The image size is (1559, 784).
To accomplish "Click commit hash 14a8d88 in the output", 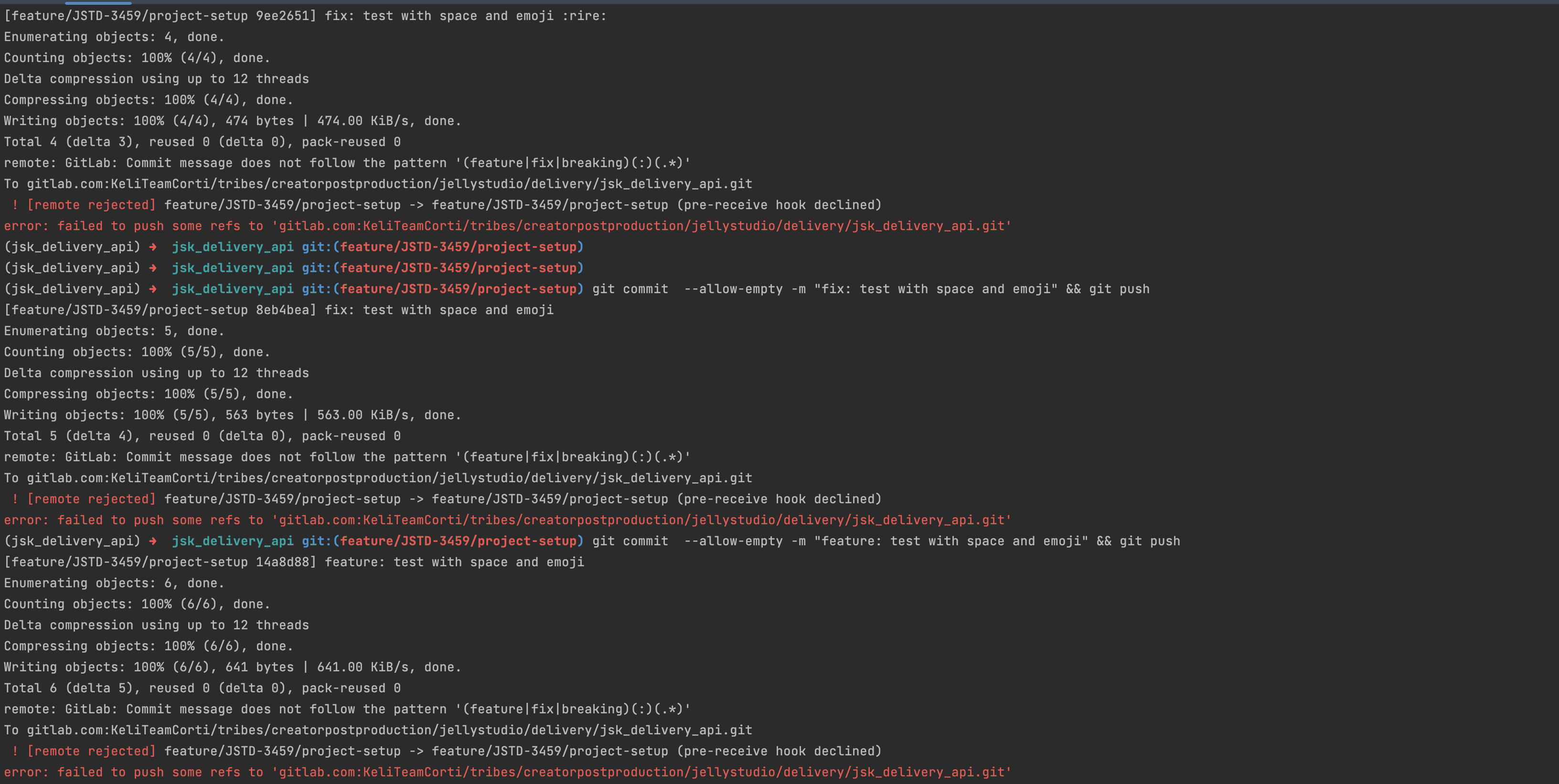I will click(283, 562).
